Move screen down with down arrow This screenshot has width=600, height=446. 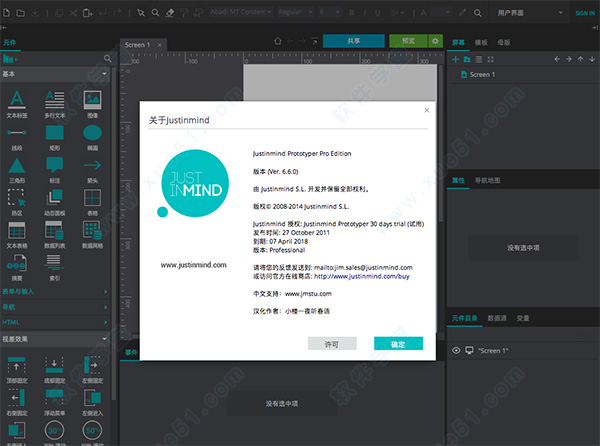[x=592, y=59]
